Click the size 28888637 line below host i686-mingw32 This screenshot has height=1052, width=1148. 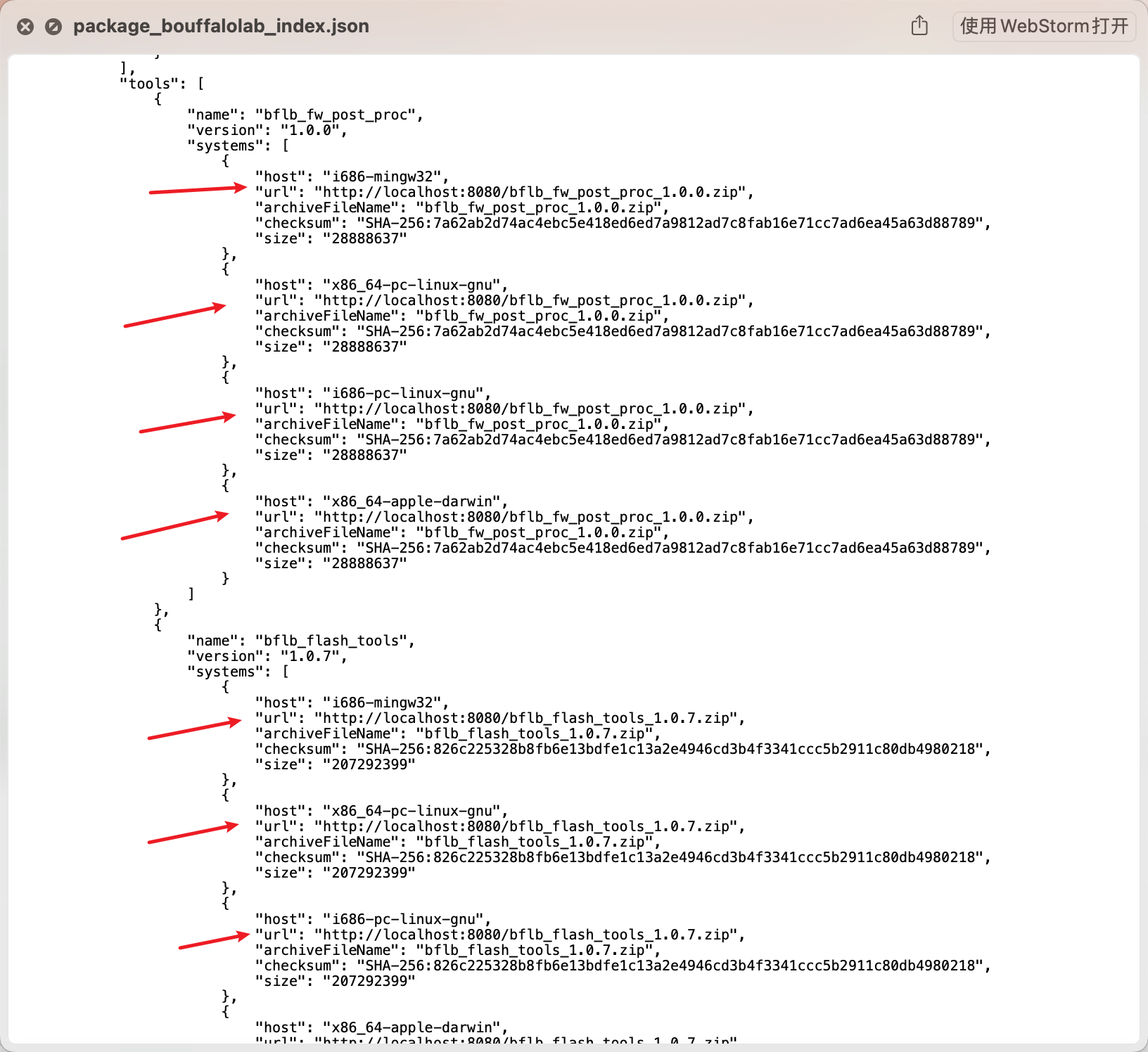(331, 238)
